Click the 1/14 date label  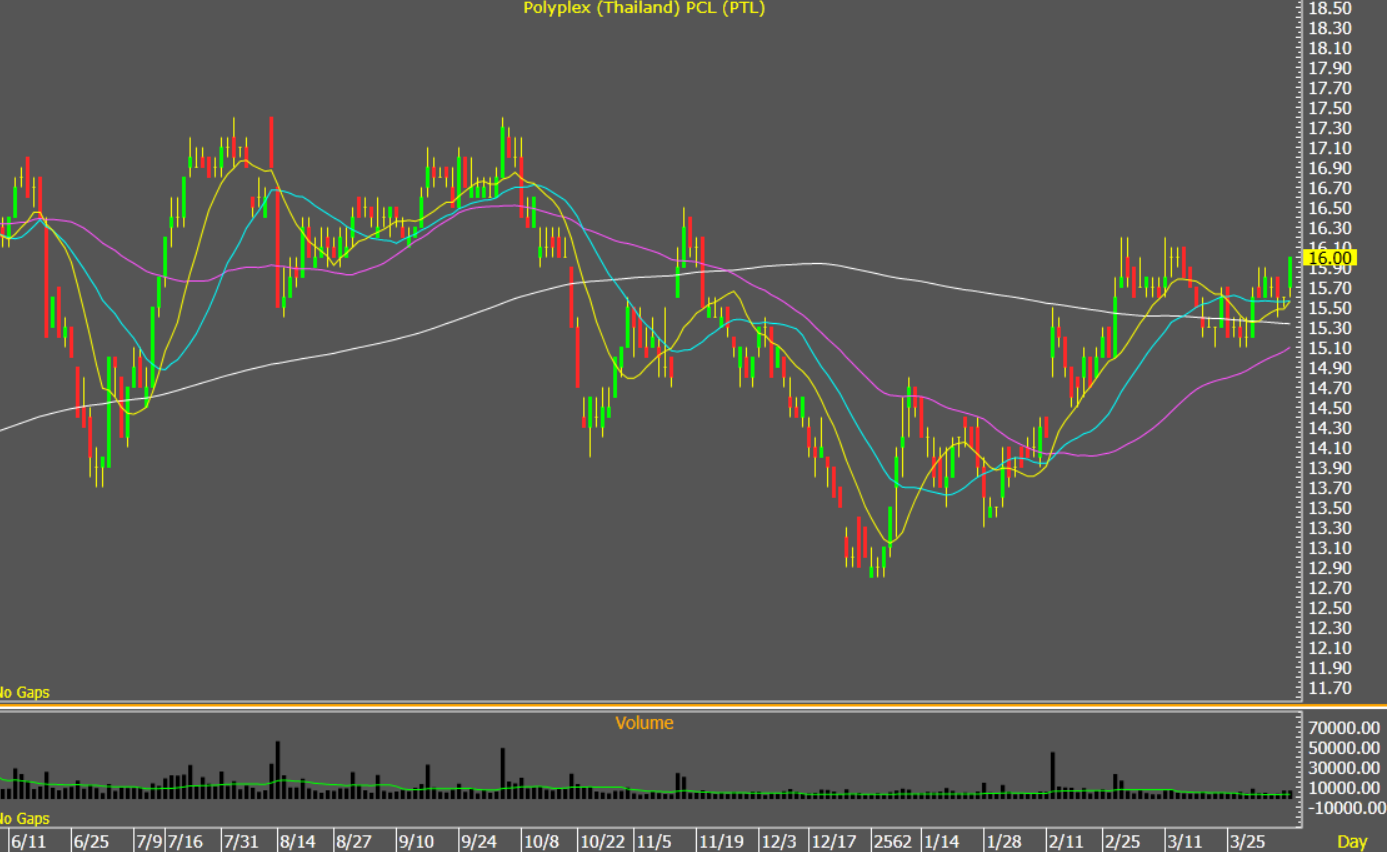coord(942,840)
